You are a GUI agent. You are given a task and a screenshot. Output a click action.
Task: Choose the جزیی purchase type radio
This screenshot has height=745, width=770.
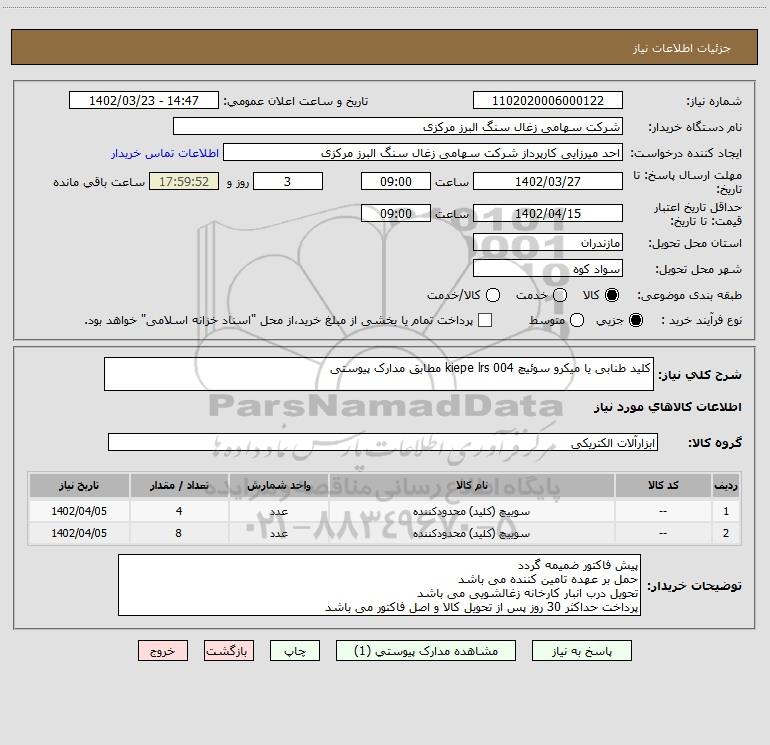click(x=635, y=320)
